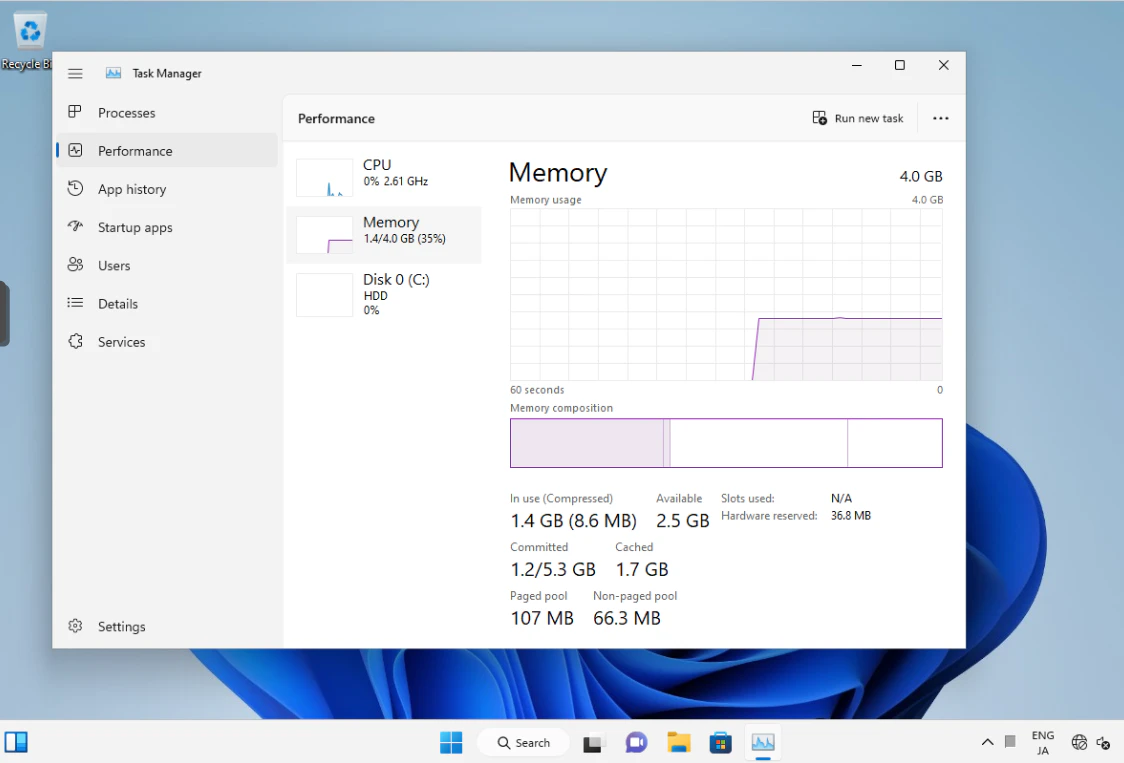Select the Performance page

pyautogui.click(x=167, y=151)
